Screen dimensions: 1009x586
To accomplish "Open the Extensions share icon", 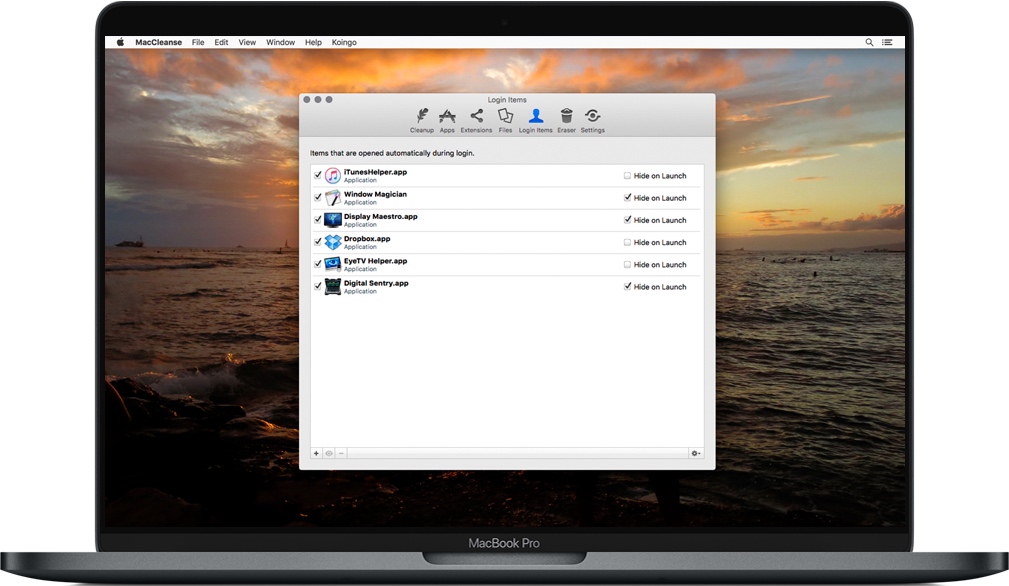I will click(476, 120).
